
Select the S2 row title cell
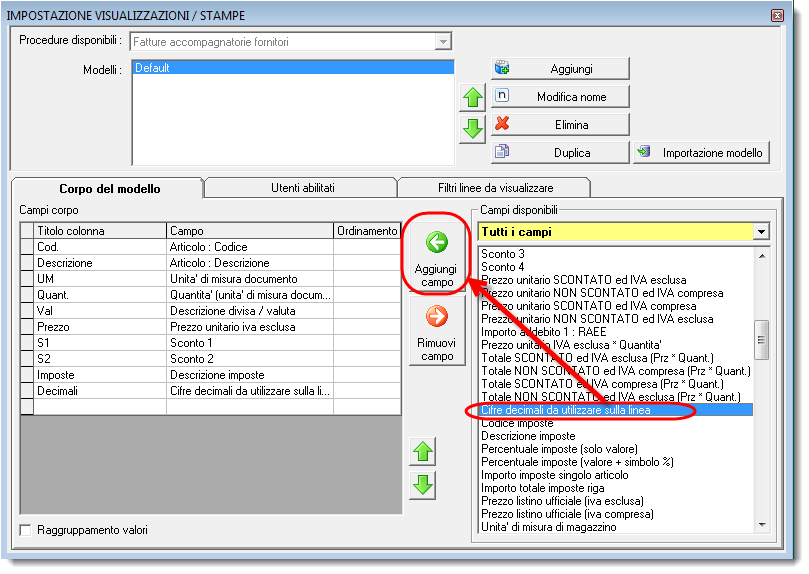(x=100, y=359)
